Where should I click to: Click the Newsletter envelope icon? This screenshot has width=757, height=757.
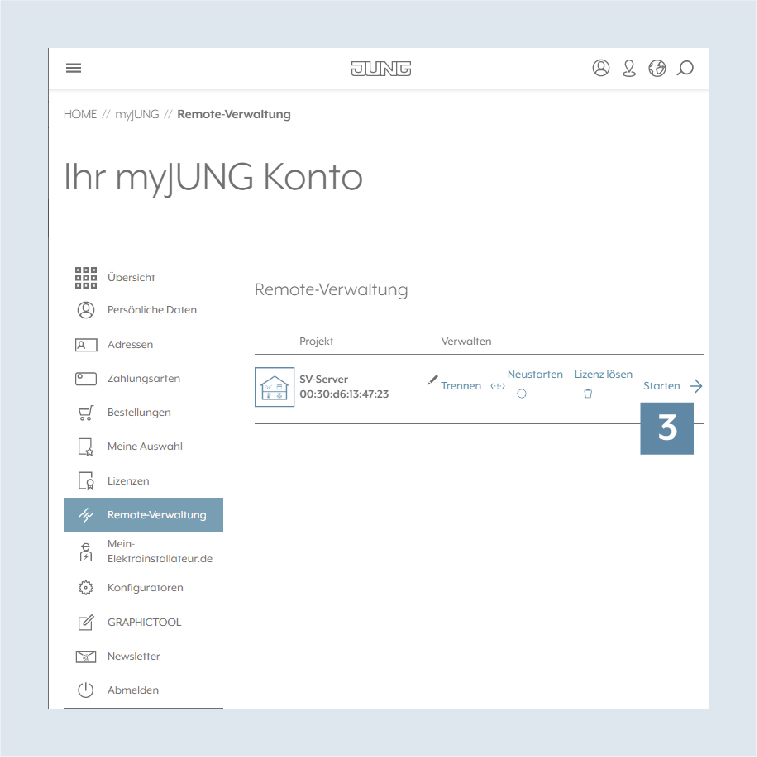[86, 657]
